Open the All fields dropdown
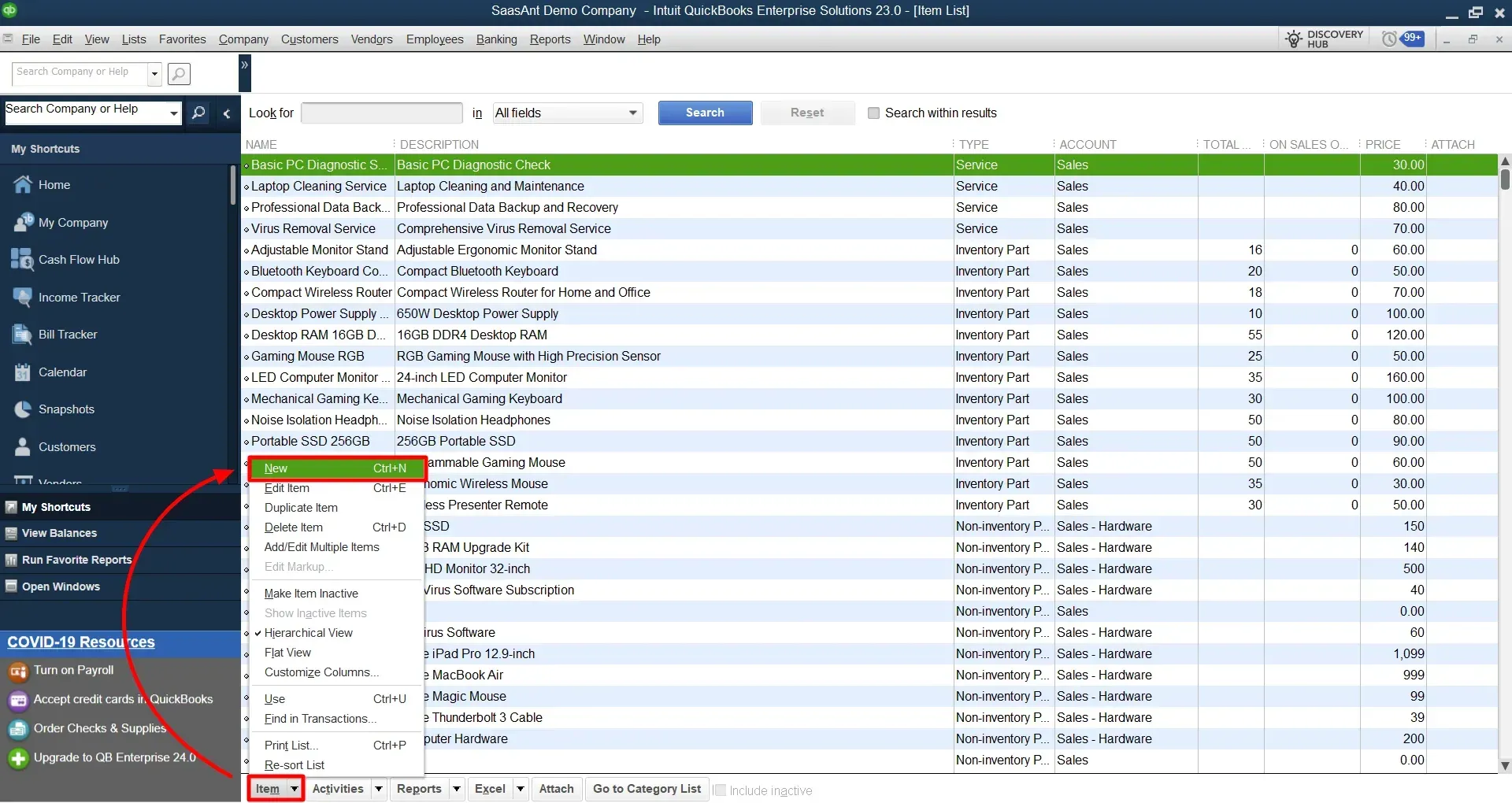1512x803 pixels. click(x=568, y=113)
